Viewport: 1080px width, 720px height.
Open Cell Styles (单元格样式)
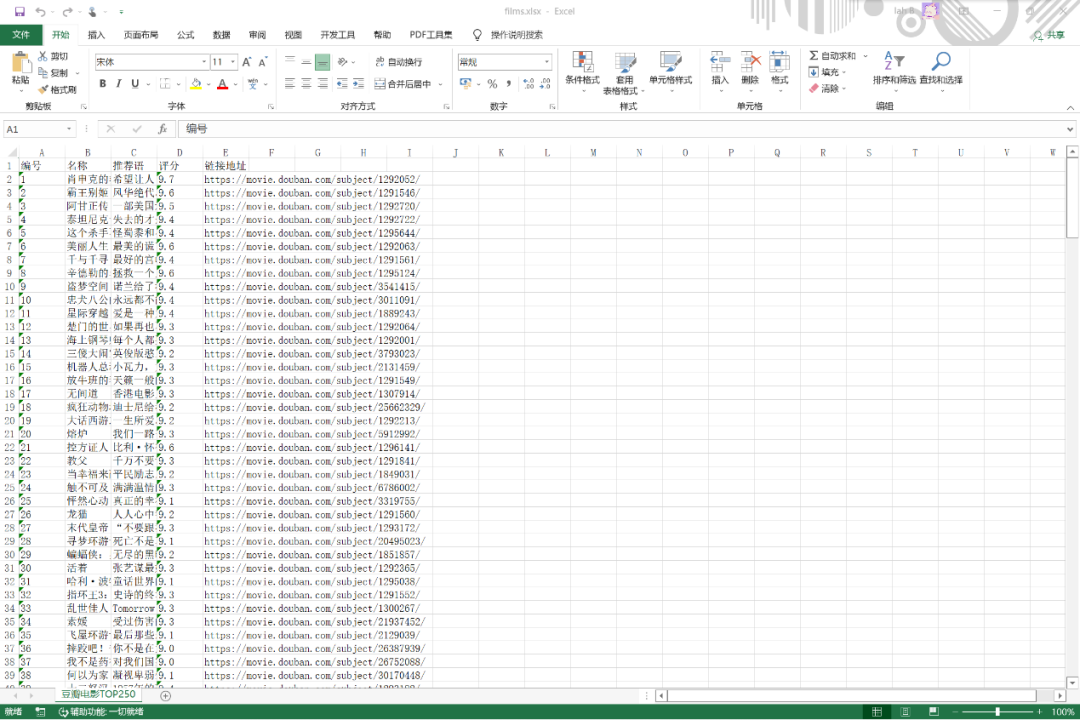670,72
